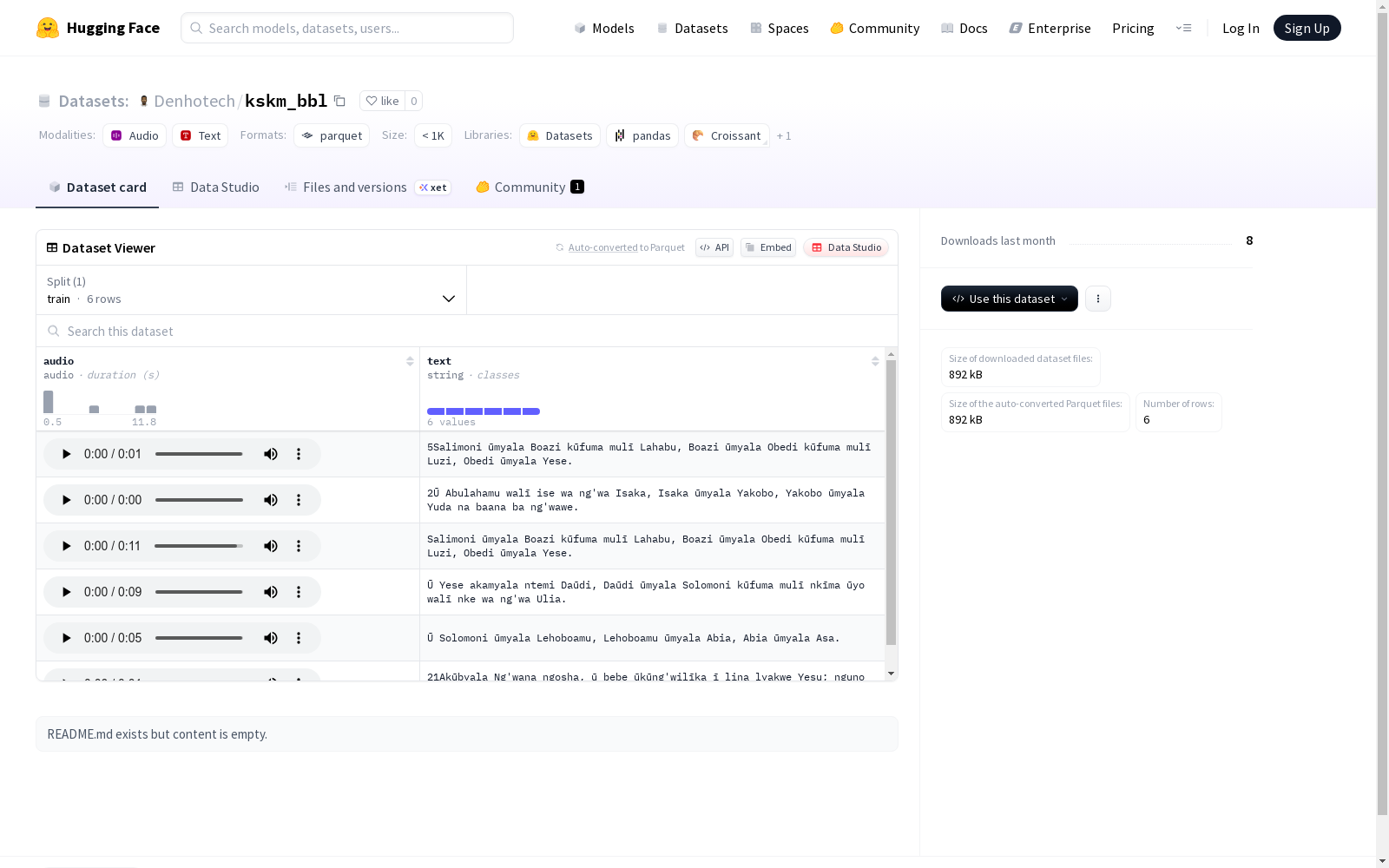This screenshot has width=1389, height=868.
Task: Focus the Search models, datasets, users field
Action: pos(347,28)
